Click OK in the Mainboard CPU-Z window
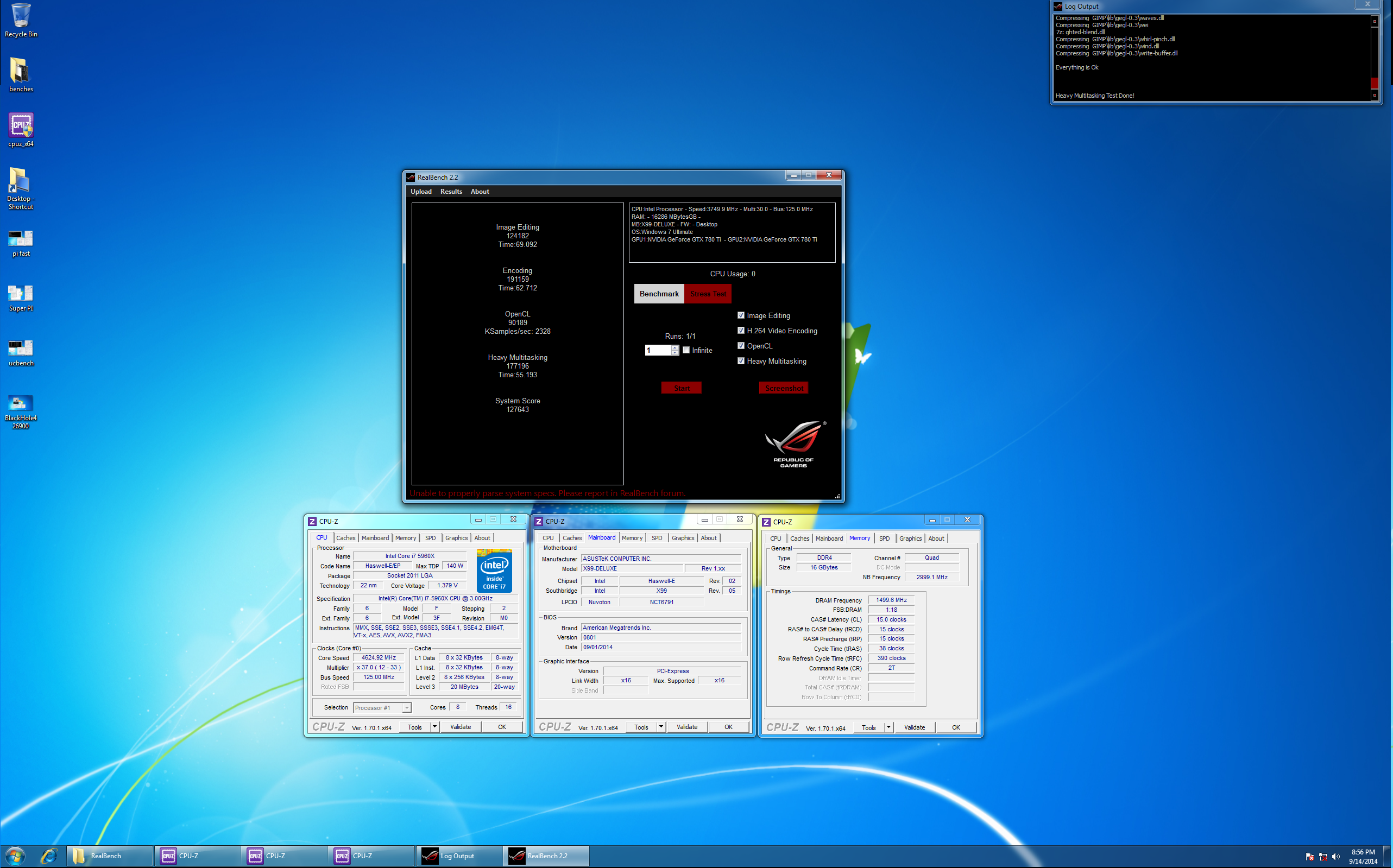1393x868 pixels. pos(729,727)
